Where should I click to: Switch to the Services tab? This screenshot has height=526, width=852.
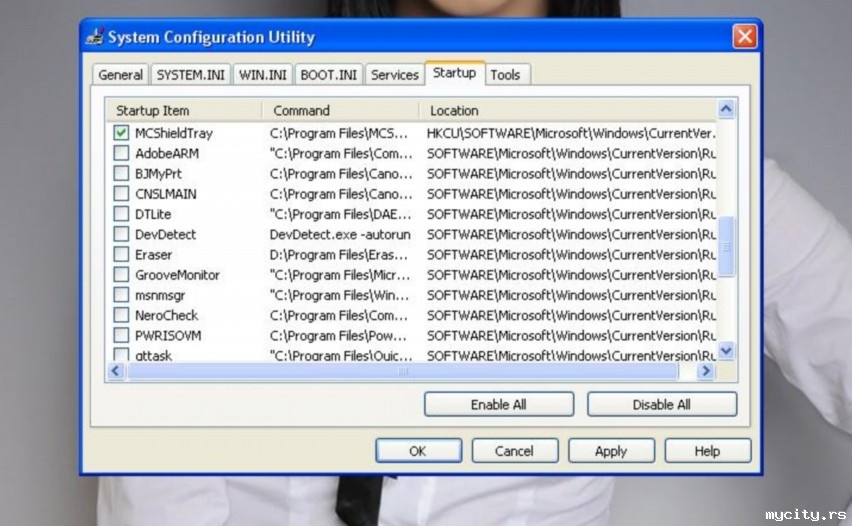[394, 75]
